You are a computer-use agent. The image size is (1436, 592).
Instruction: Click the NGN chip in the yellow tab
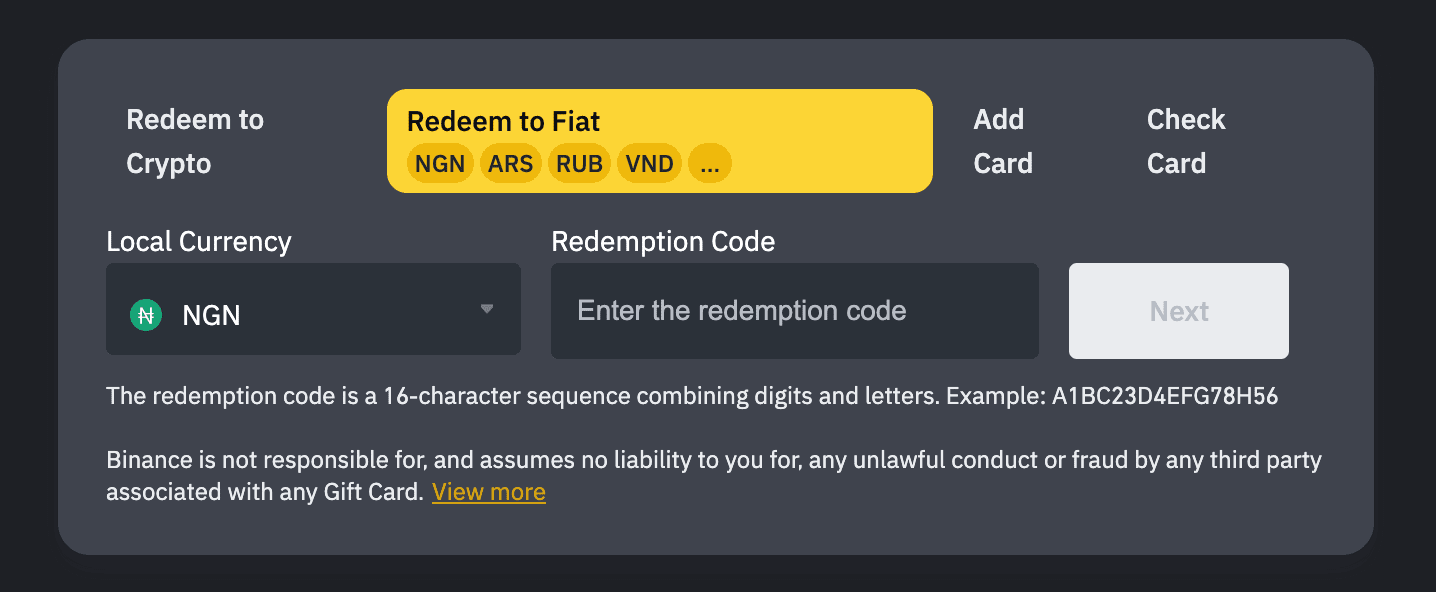(440, 164)
